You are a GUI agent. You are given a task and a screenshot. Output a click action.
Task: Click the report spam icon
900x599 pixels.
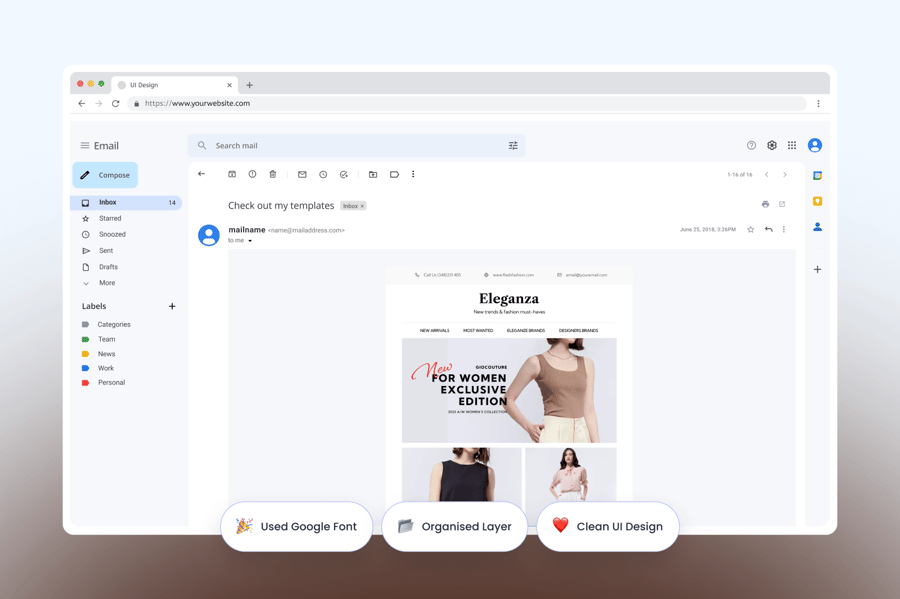[x=252, y=174]
